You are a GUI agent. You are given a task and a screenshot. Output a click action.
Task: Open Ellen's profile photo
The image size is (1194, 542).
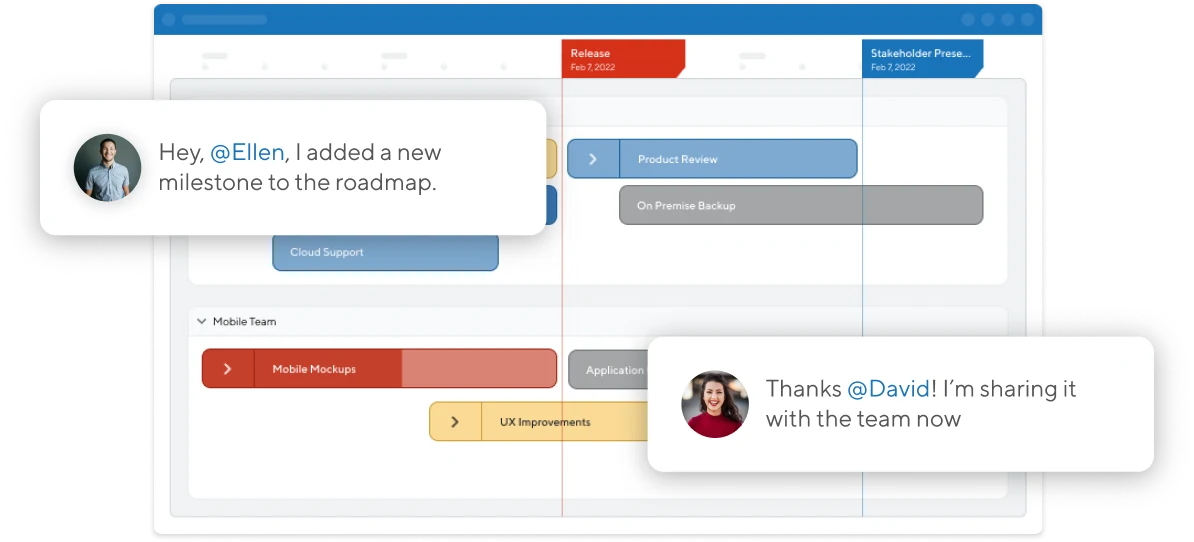pyautogui.click(x=715, y=404)
